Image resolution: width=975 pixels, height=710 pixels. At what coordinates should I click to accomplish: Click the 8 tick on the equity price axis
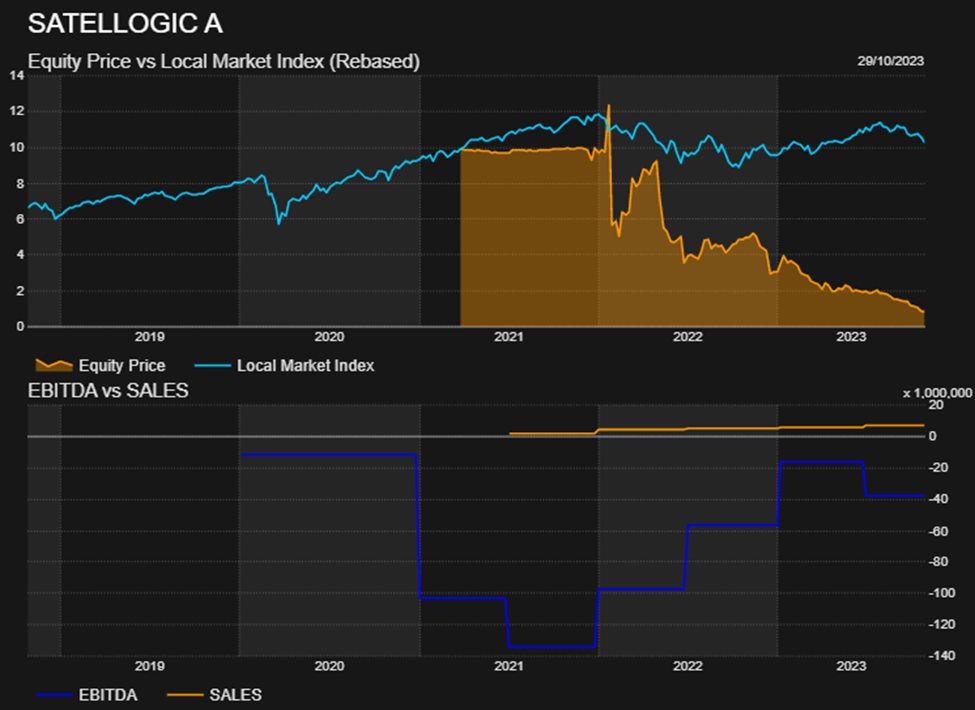point(20,183)
